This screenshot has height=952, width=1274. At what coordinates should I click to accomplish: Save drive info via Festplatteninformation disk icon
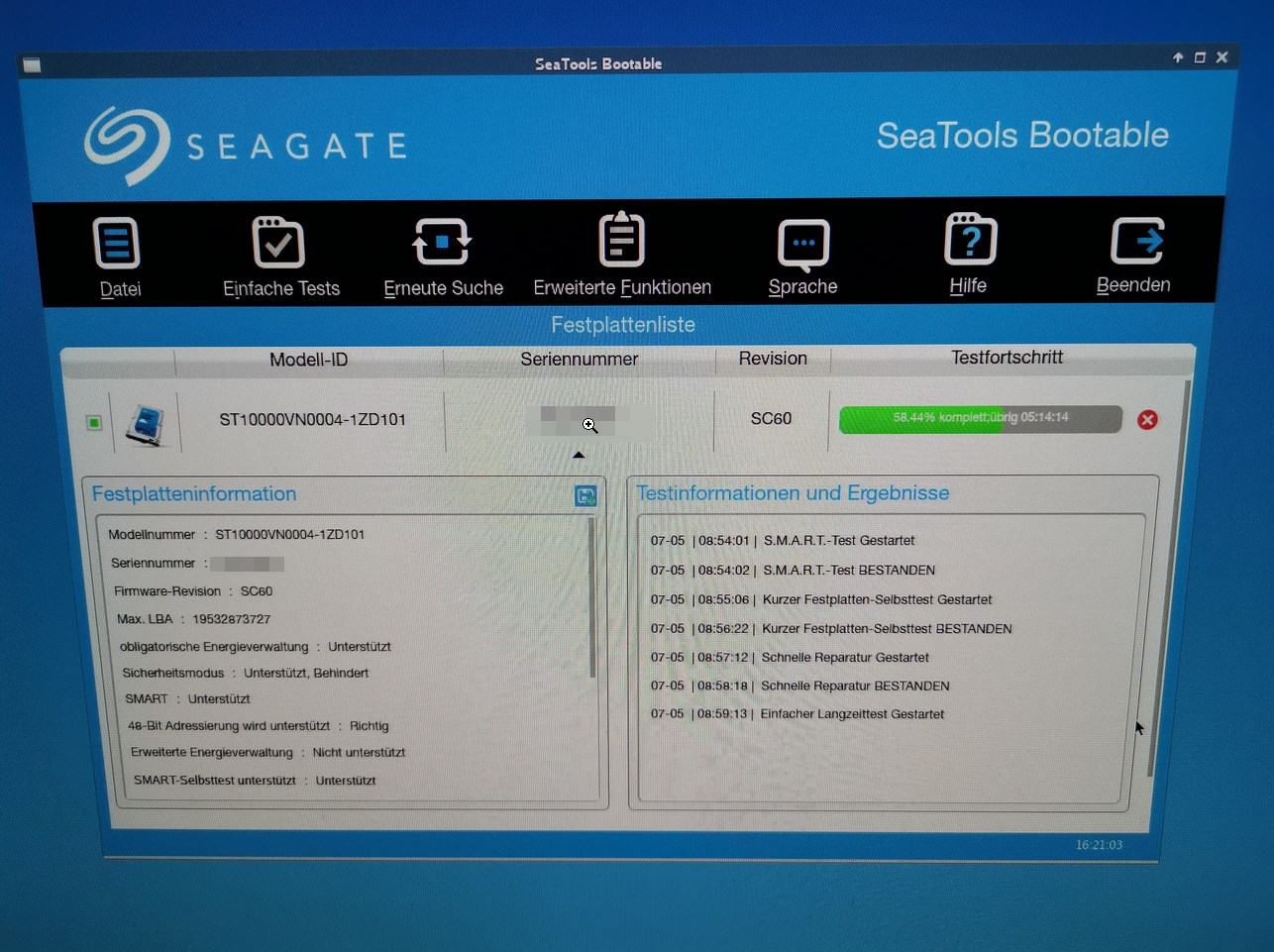tap(585, 495)
